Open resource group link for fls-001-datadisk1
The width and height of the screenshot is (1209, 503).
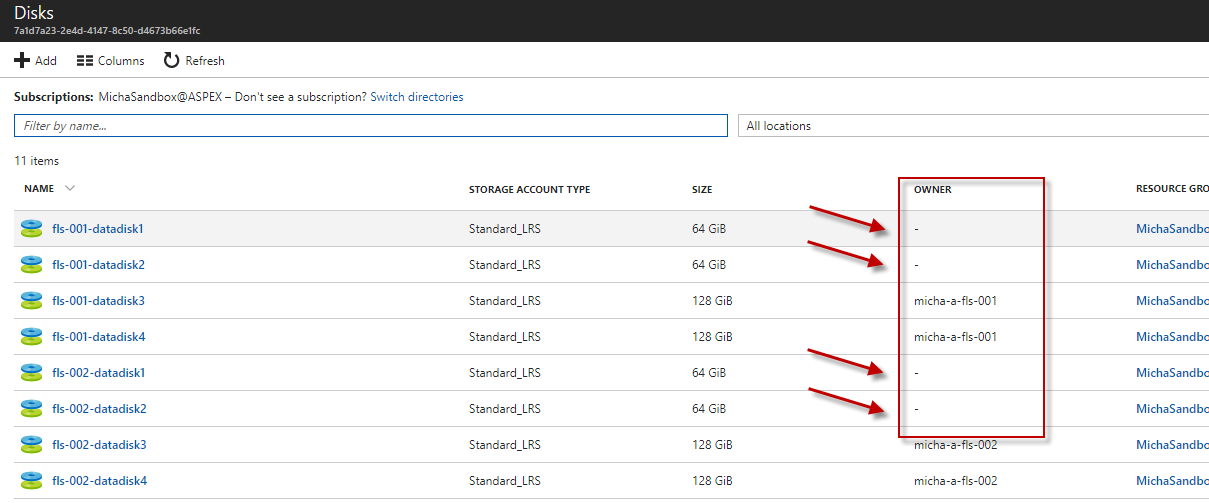point(1172,229)
